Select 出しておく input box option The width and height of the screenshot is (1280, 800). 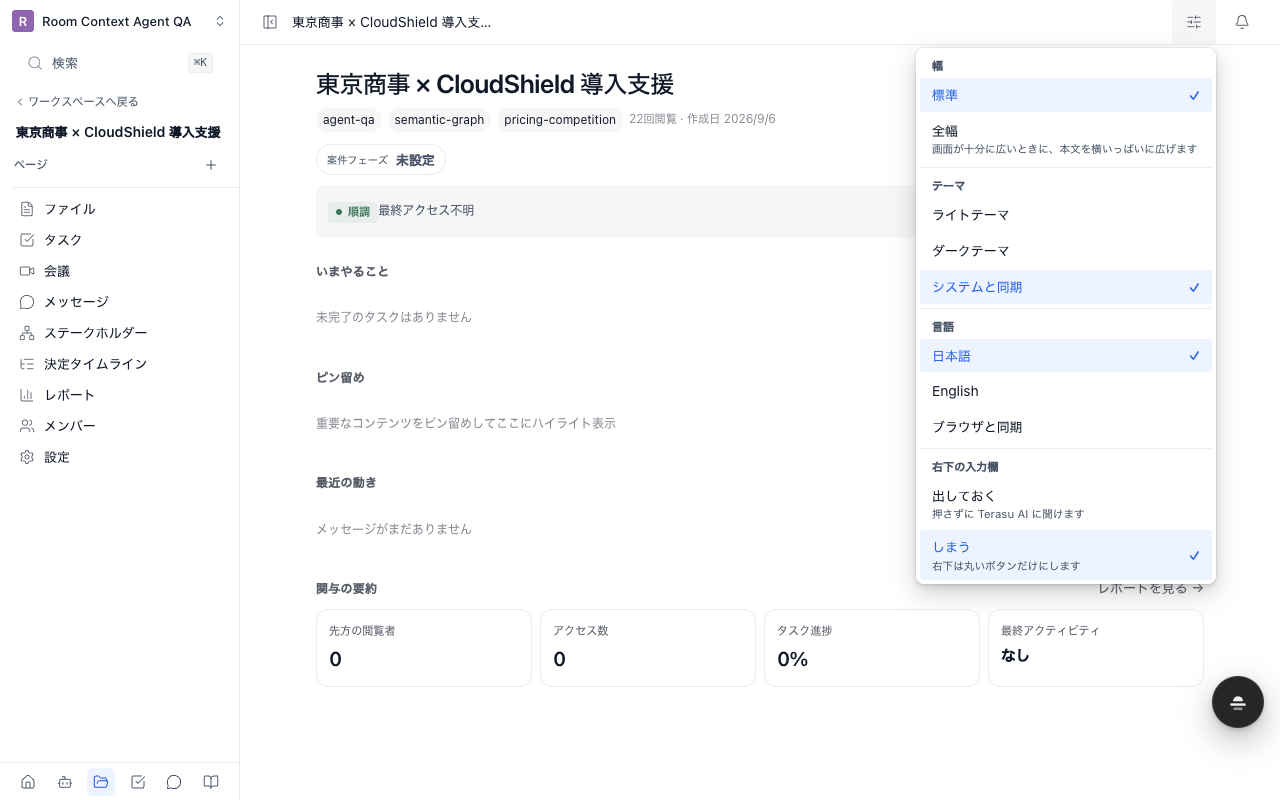(x=1066, y=504)
